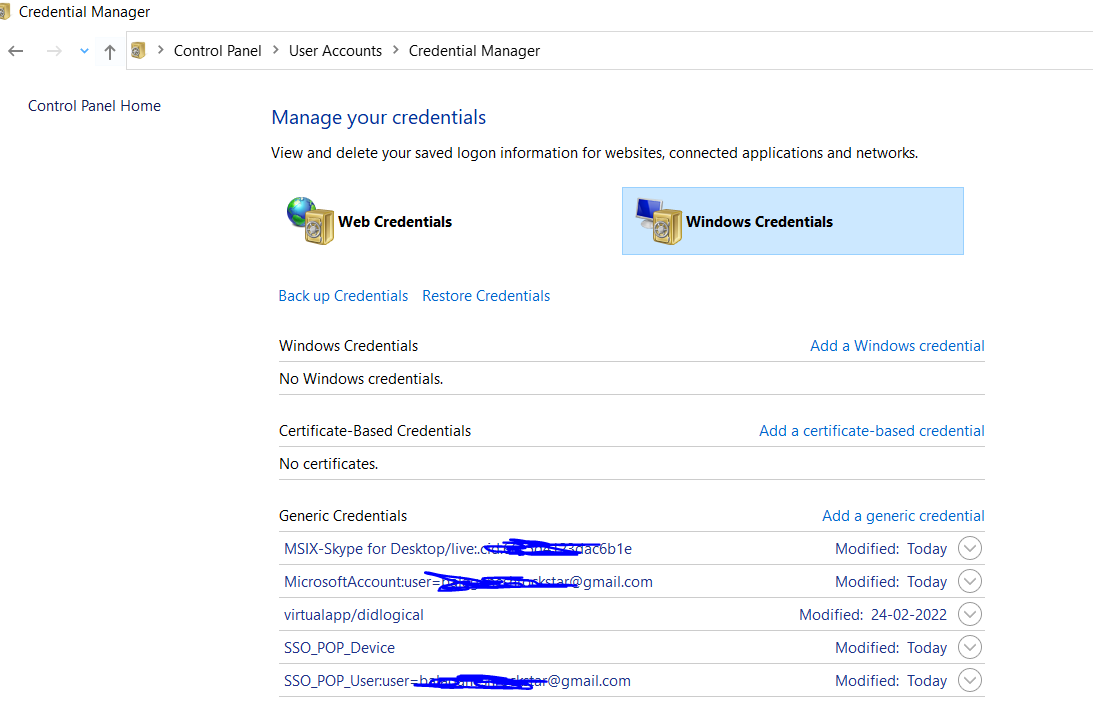Click the Modified 24-02-2022 date text
The height and width of the screenshot is (703, 1093).
pos(873,615)
